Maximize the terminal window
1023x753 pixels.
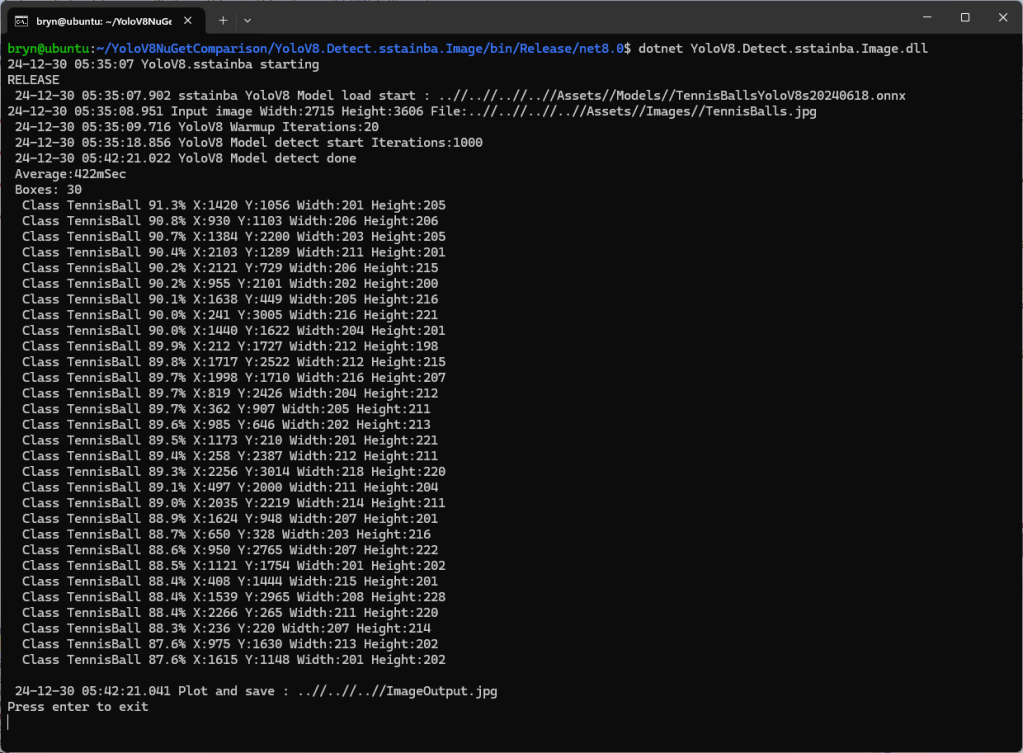[965, 18]
